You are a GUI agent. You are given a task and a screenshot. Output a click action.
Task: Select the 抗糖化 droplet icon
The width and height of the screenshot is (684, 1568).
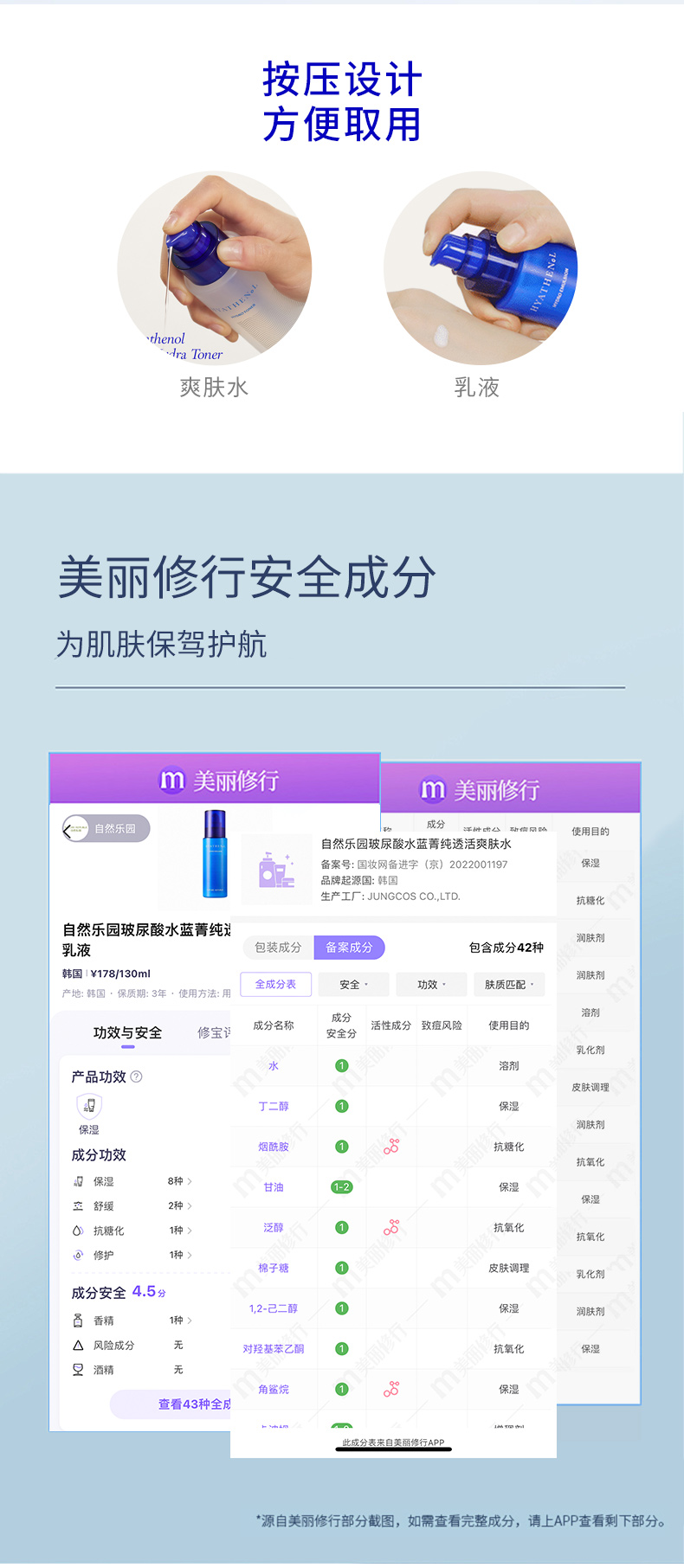pyautogui.click(x=78, y=1231)
